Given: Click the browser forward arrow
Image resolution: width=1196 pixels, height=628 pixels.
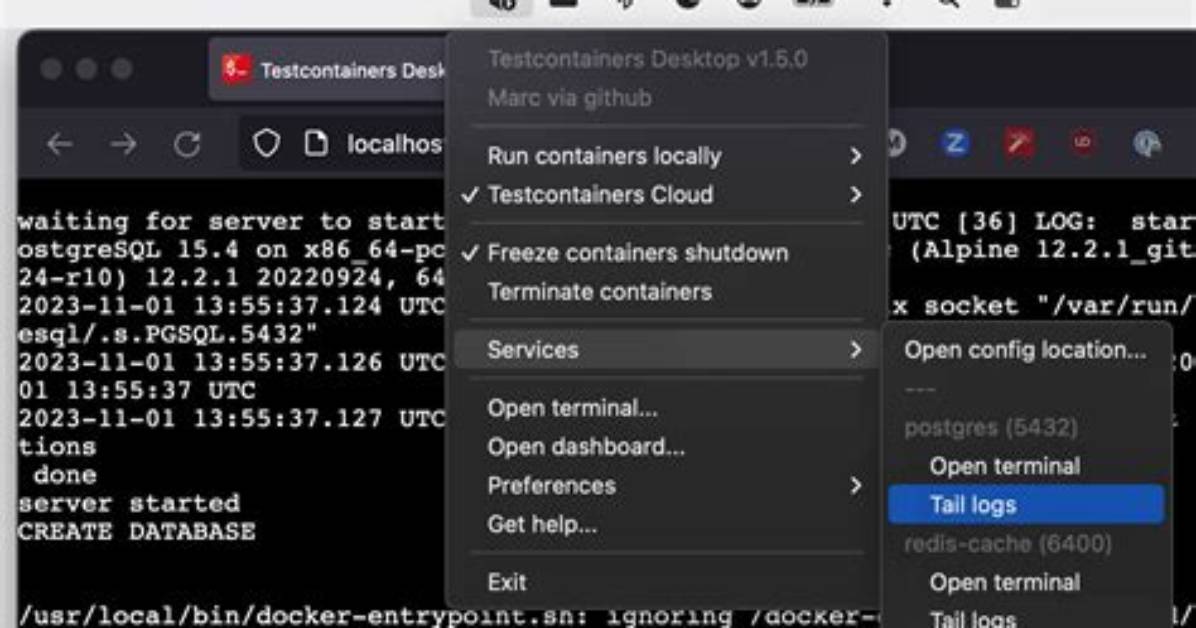Looking at the screenshot, I should [x=124, y=143].
